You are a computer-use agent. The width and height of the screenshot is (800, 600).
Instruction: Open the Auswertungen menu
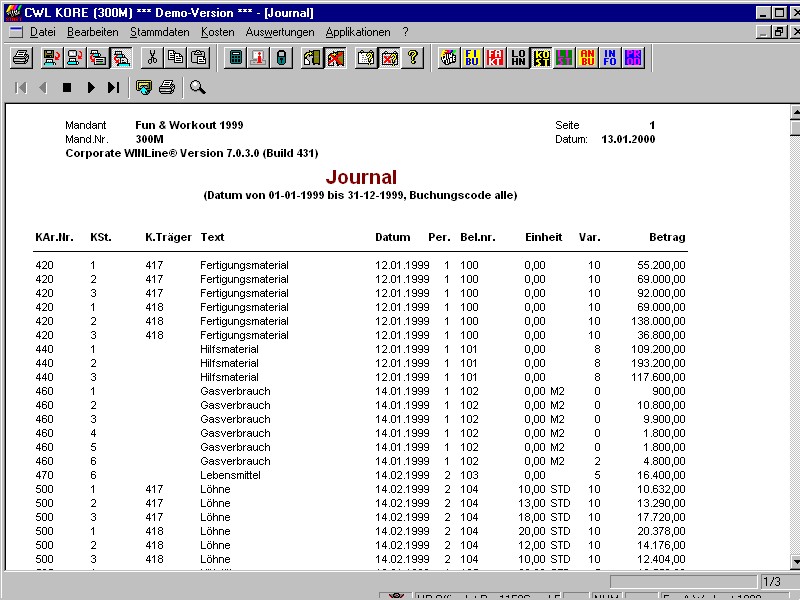pos(280,32)
